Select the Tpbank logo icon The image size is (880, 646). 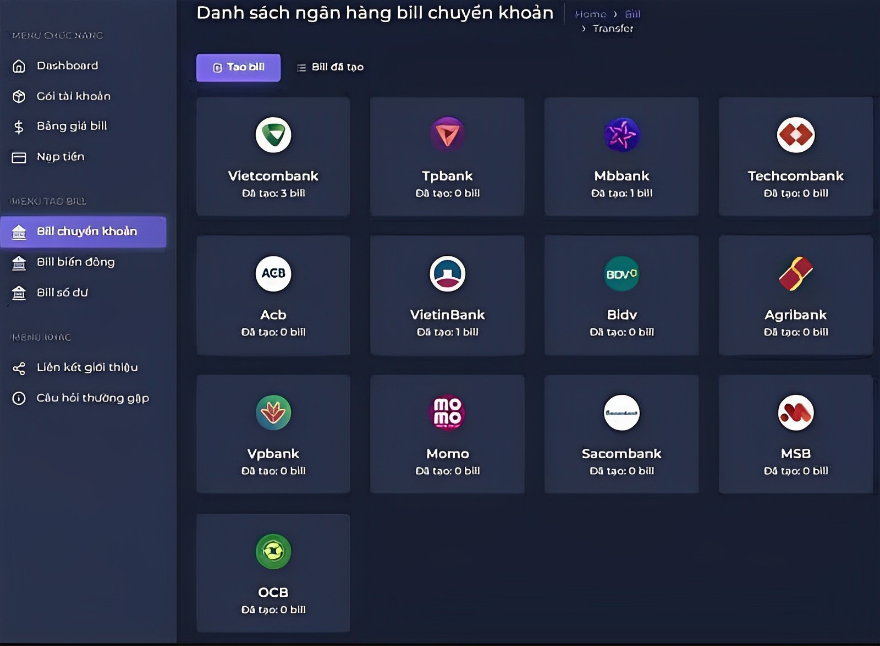pyautogui.click(x=447, y=135)
